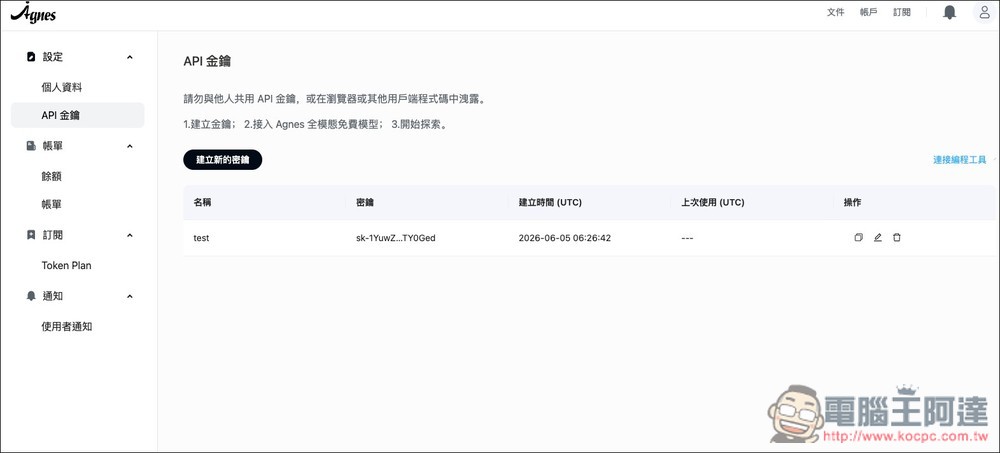Open Token Plan in the sidebar
This screenshot has width=1000, height=453.
66,265
